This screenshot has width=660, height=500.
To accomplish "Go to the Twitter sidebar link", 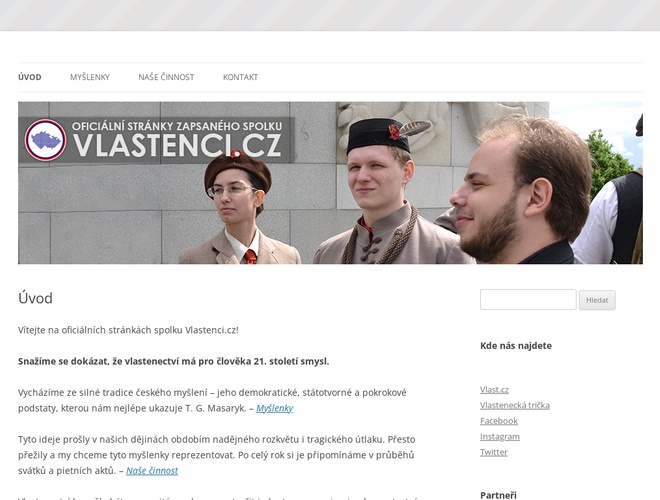I will point(494,452).
